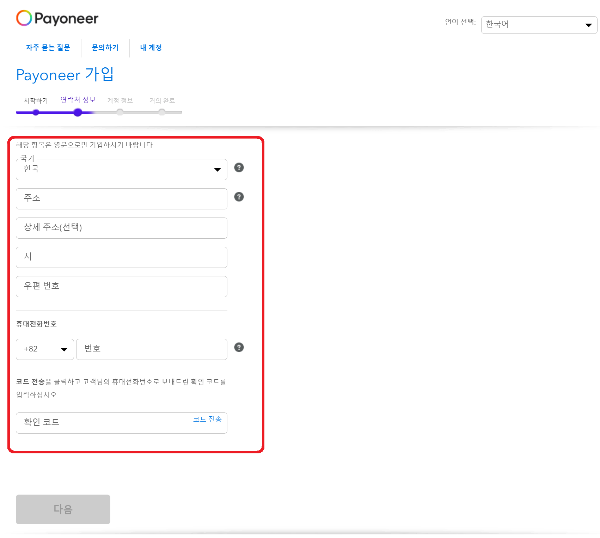
Task: Select the fourth progress step dot
Action: (162, 112)
